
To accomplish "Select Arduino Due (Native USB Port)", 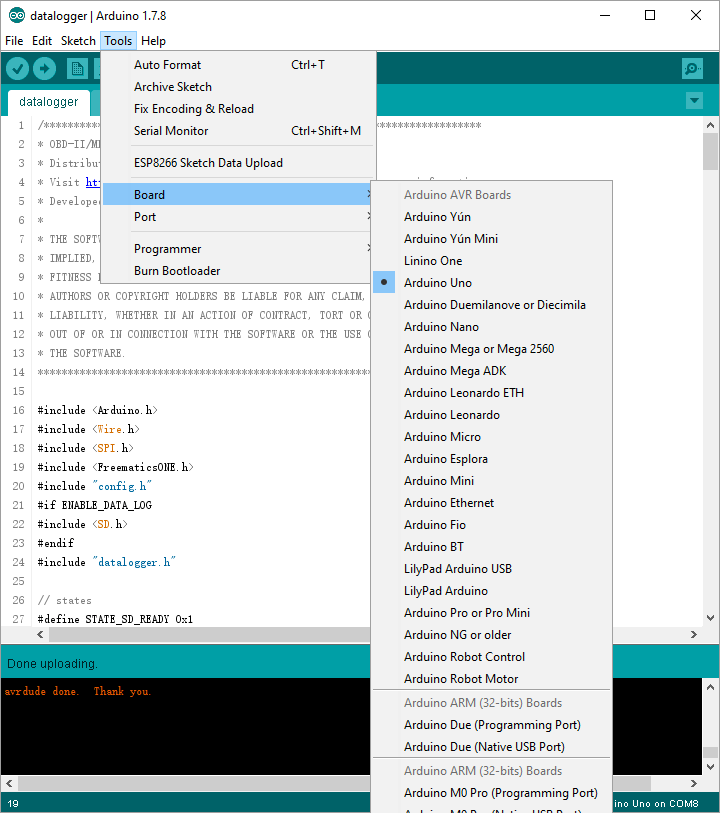I will [x=492, y=747].
